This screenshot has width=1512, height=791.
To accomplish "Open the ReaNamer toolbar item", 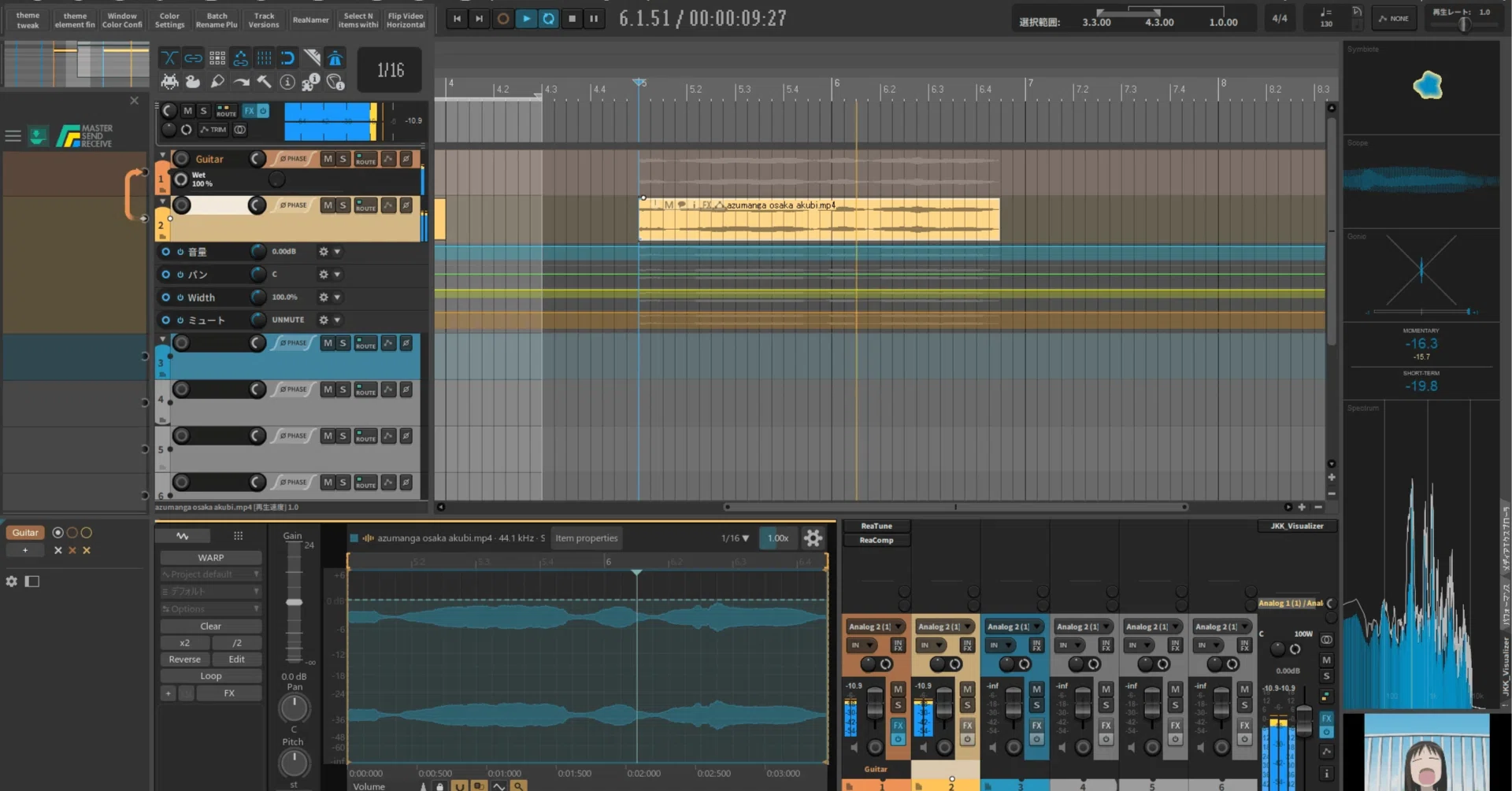I will pos(310,20).
